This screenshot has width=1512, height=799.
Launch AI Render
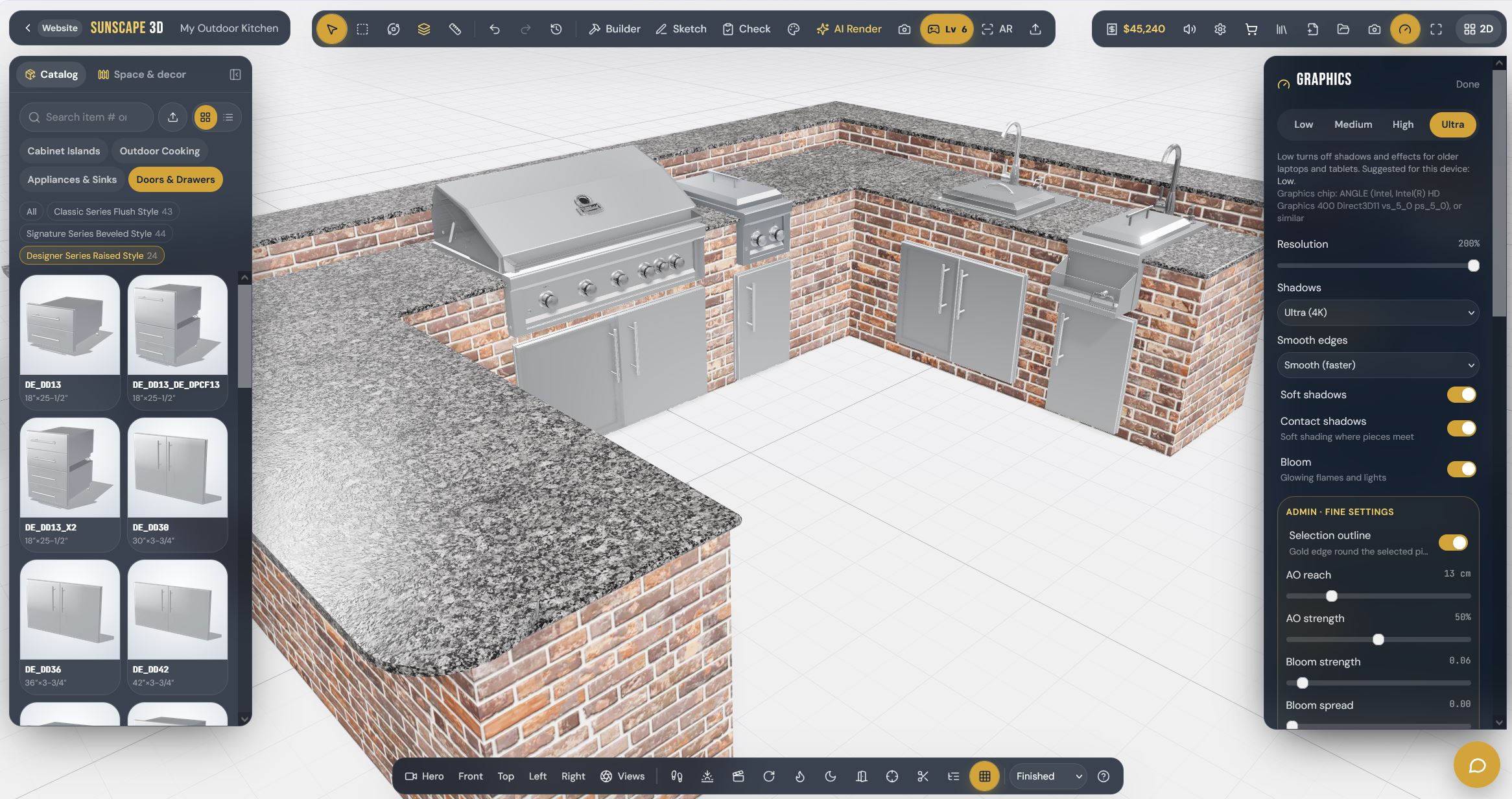pos(849,29)
